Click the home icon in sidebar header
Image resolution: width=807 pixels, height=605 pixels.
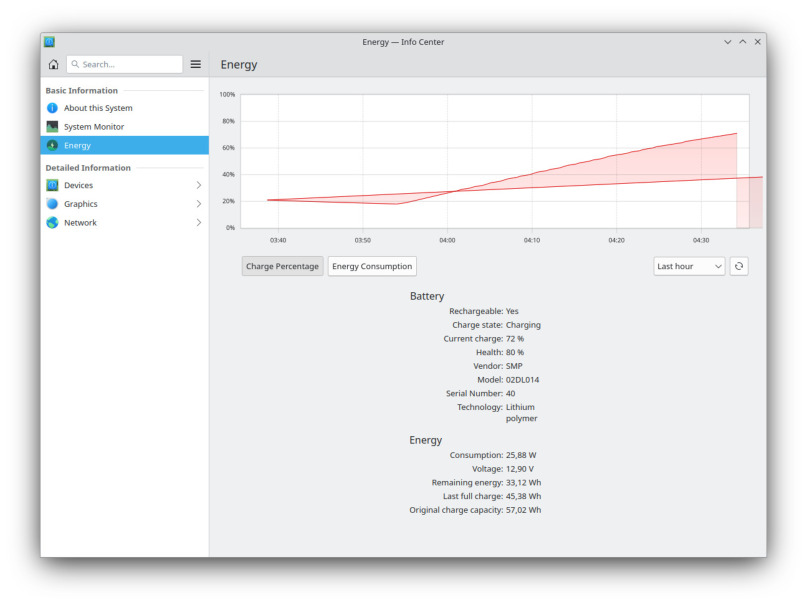(x=53, y=64)
